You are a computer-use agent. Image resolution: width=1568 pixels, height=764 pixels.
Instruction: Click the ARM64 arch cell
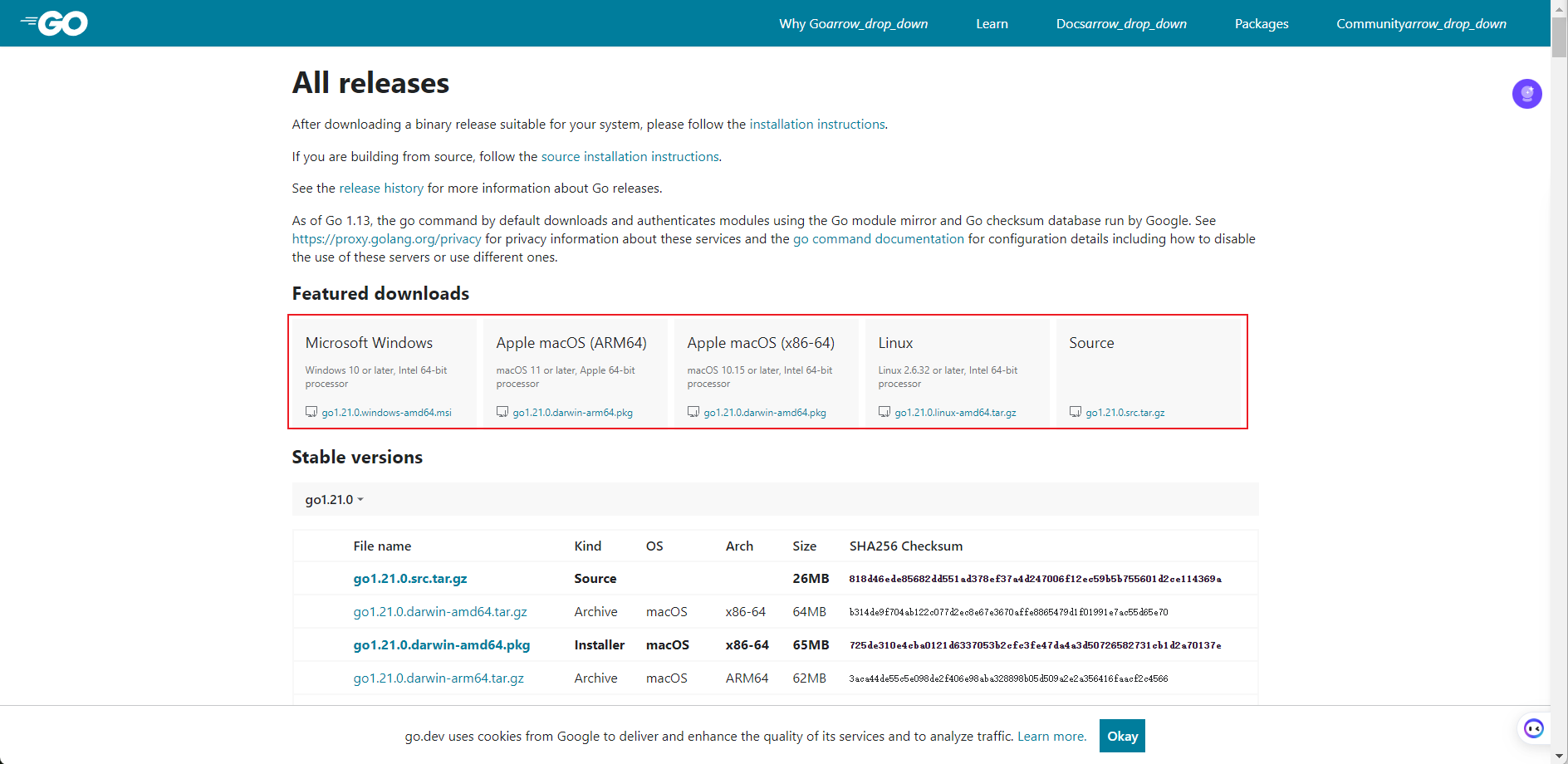(747, 678)
